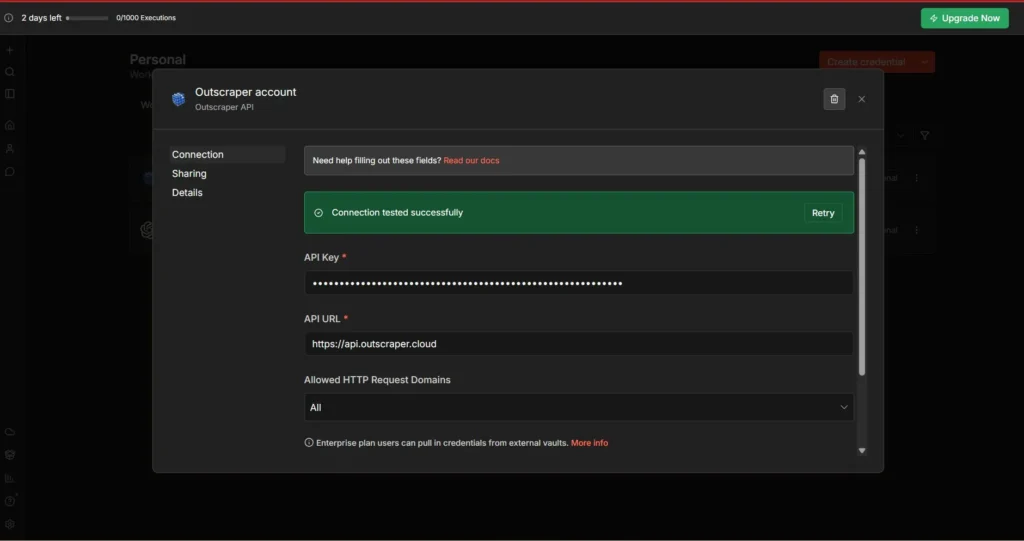
Task: Click Create credential in background page
Action: click(x=866, y=62)
